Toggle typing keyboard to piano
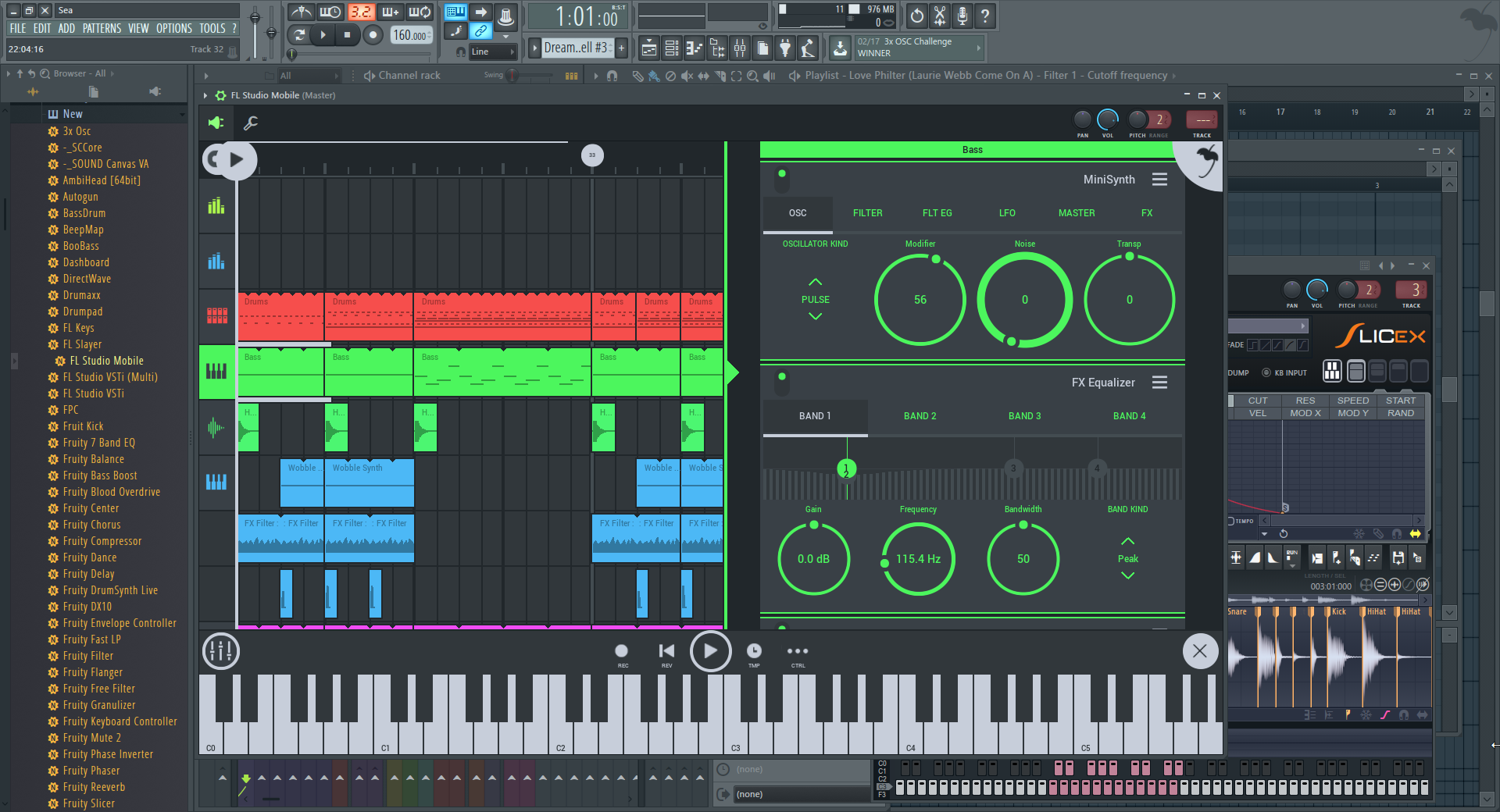1500x812 pixels. point(455,12)
